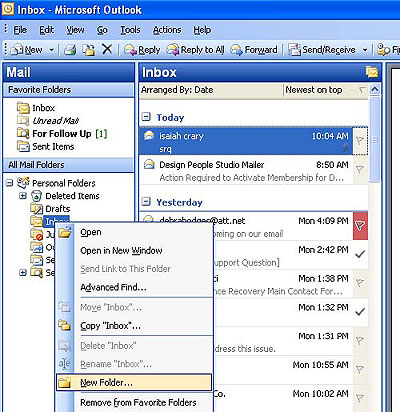Click the message list scrollbar thumb
The height and width of the screenshot is (412, 400).
(x=375, y=139)
